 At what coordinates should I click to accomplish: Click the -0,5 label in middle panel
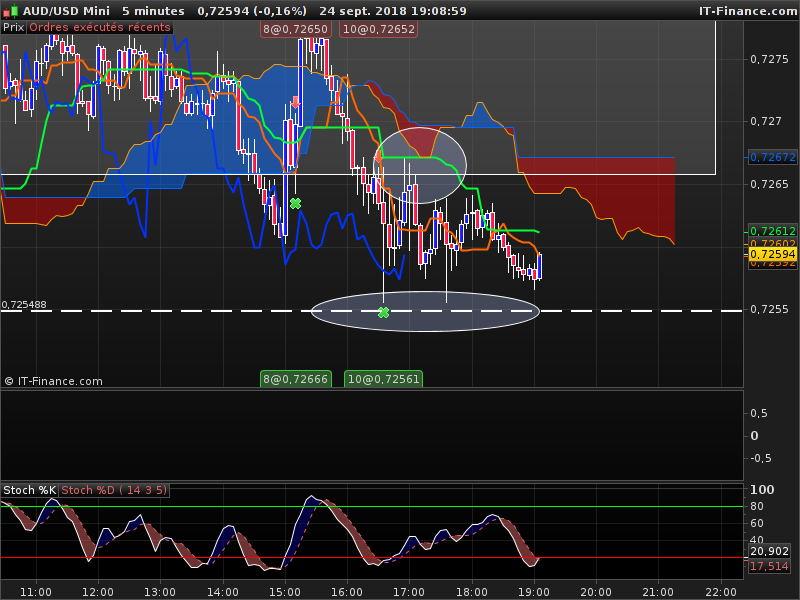click(760, 458)
